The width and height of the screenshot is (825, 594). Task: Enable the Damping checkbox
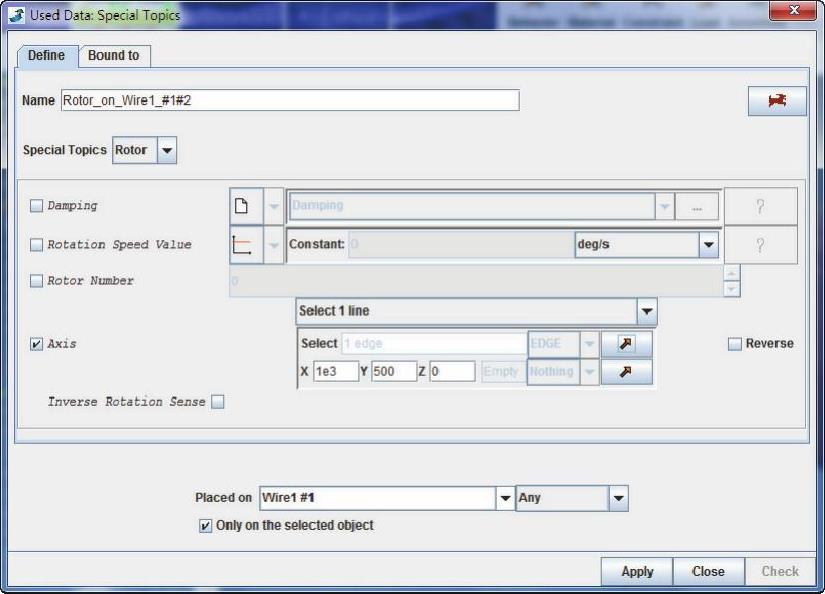37,206
